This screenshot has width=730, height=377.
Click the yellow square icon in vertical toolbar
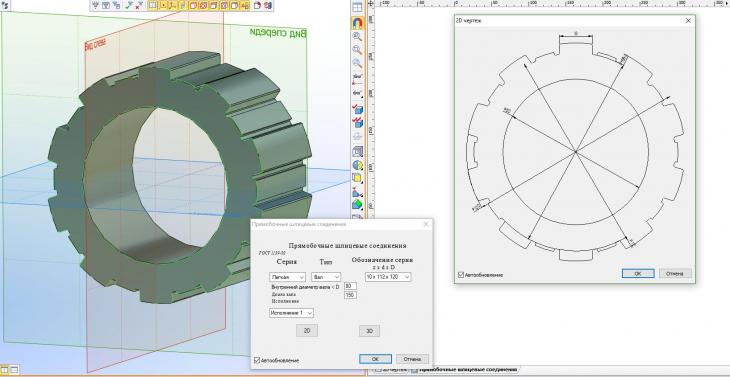coord(358,178)
